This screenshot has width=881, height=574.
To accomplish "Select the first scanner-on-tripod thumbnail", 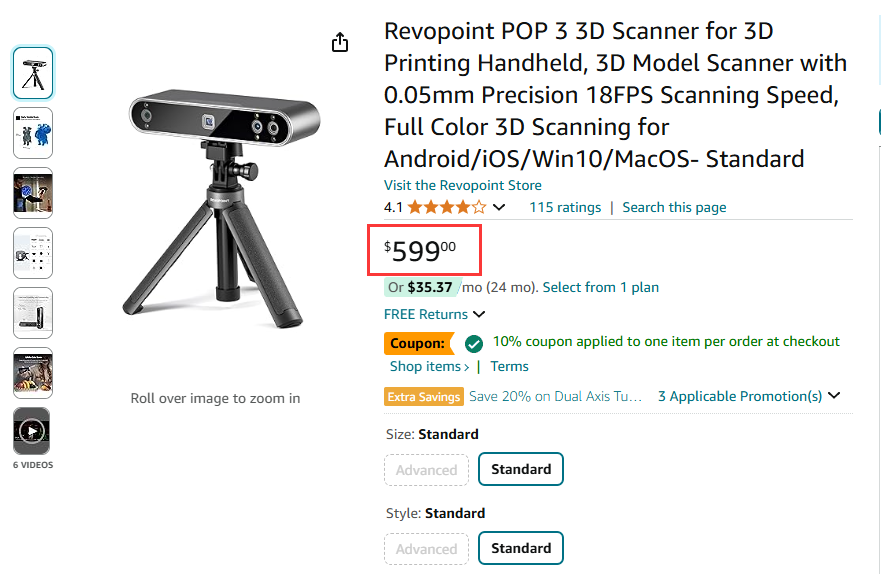I will tap(32, 73).
